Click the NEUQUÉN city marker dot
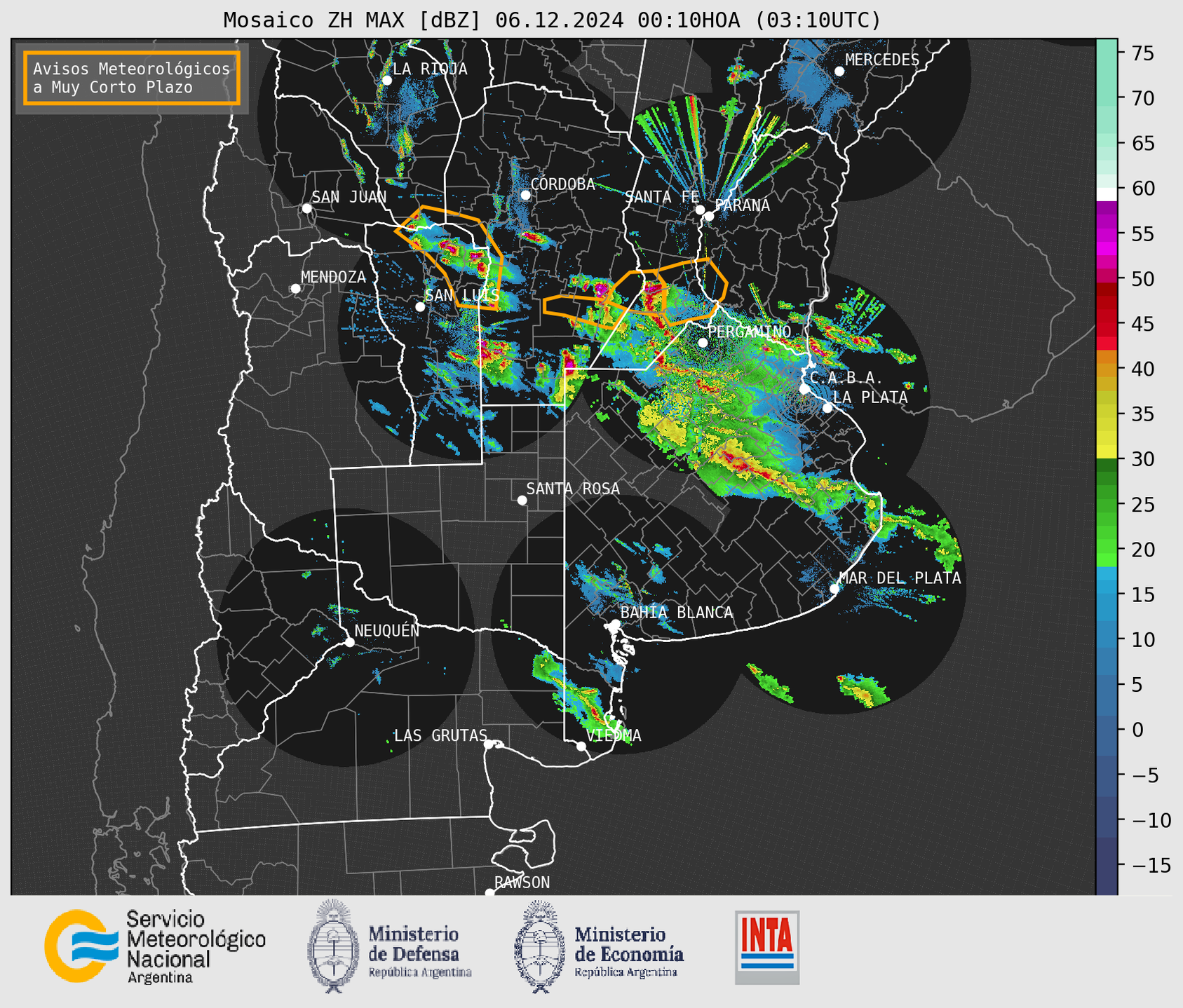Image resolution: width=1183 pixels, height=1008 pixels. [349, 642]
